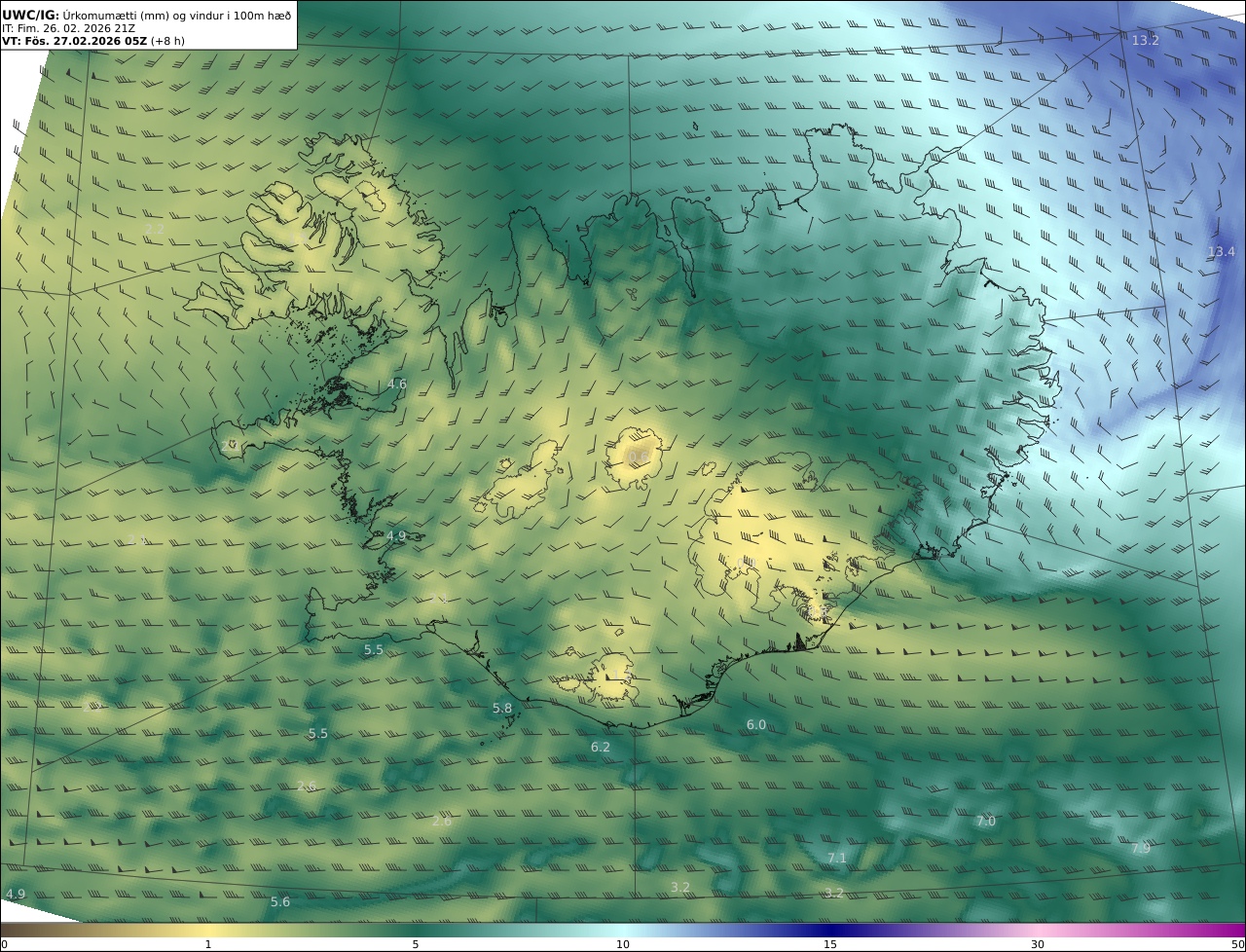Click the '15' tick on the color scale
This screenshot has width=1246, height=952.
click(x=830, y=944)
